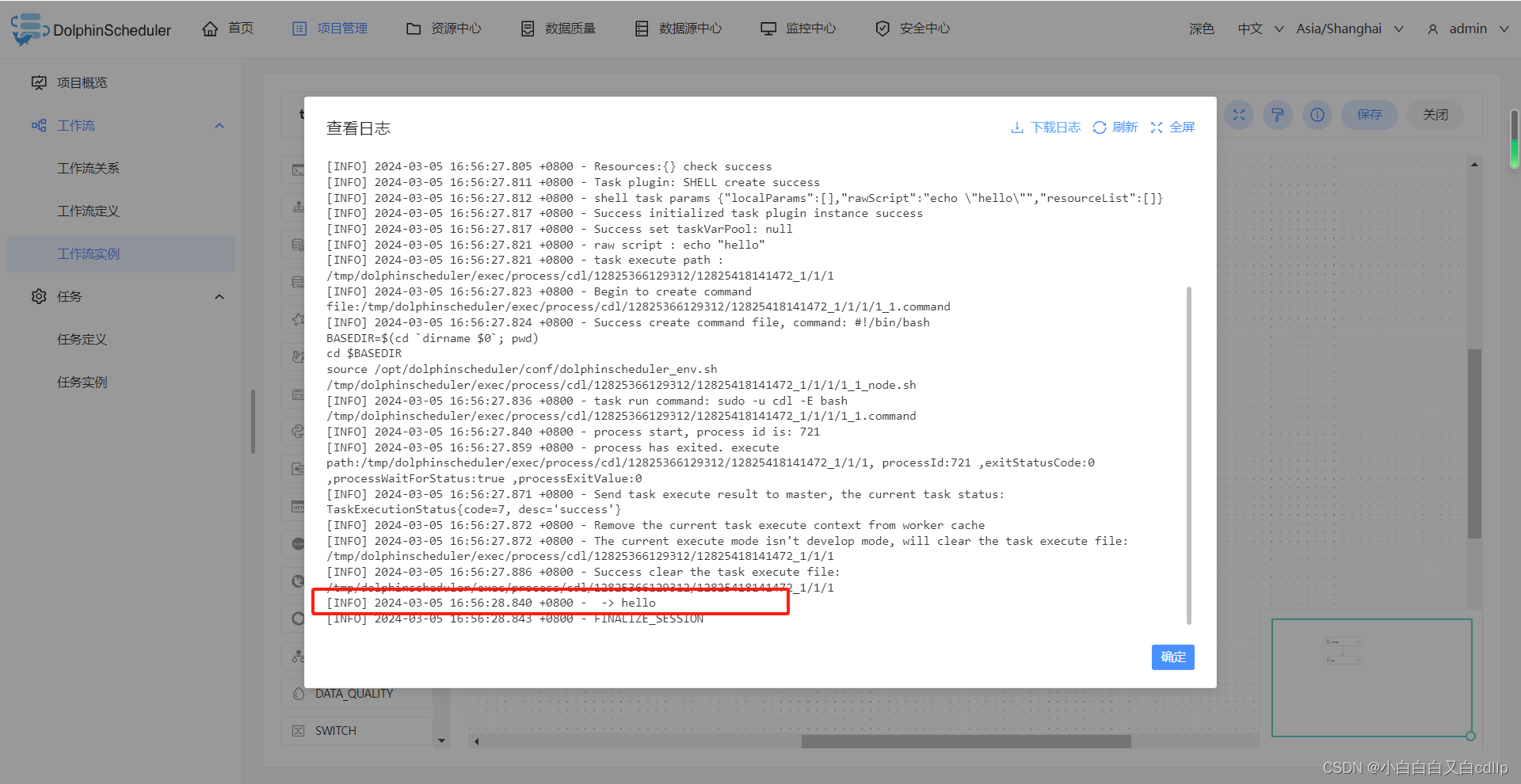Click the FINALIZE_SESSION log line

point(515,618)
